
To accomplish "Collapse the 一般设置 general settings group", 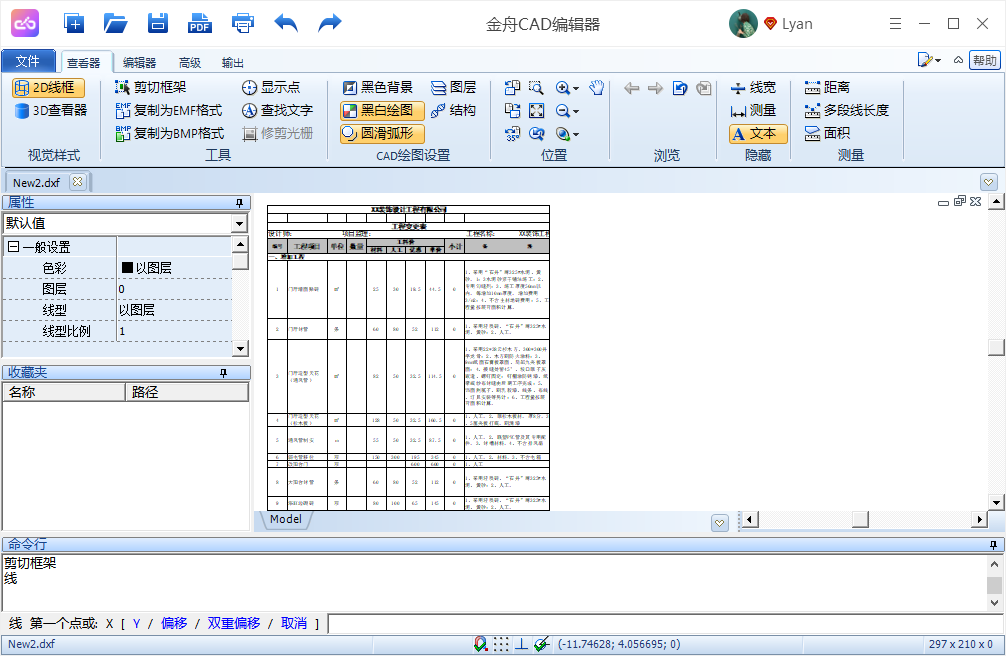I will [x=13, y=247].
